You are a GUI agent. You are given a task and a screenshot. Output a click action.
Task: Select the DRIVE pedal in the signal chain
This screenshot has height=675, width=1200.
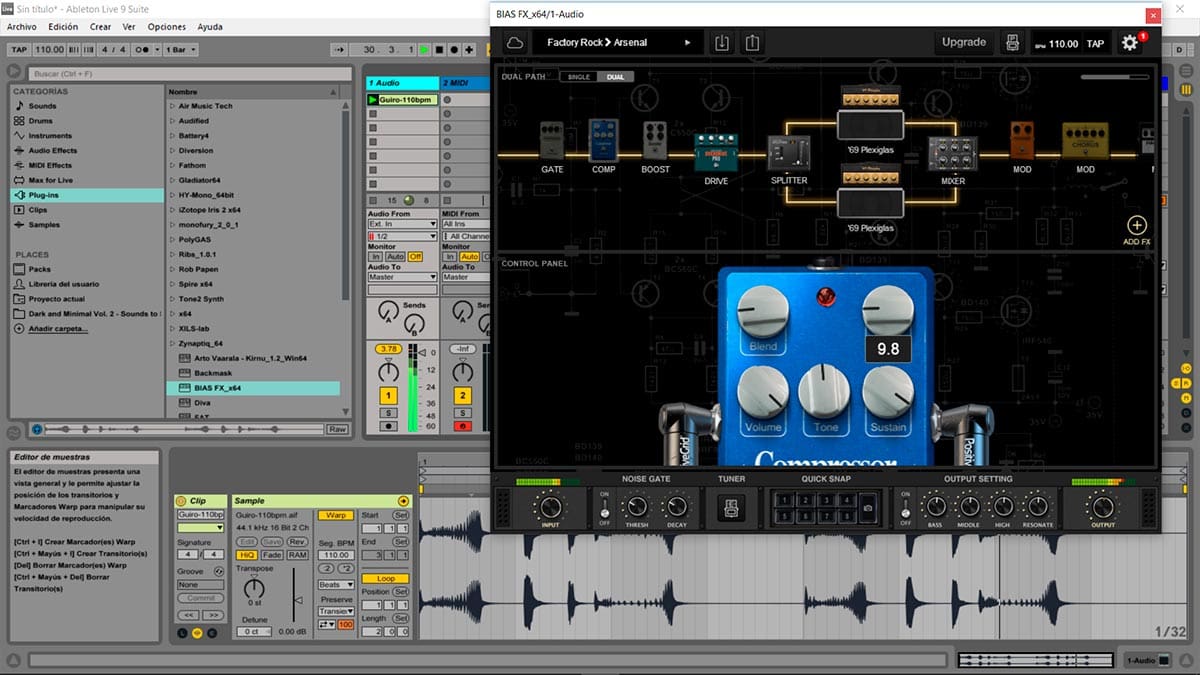pos(716,153)
